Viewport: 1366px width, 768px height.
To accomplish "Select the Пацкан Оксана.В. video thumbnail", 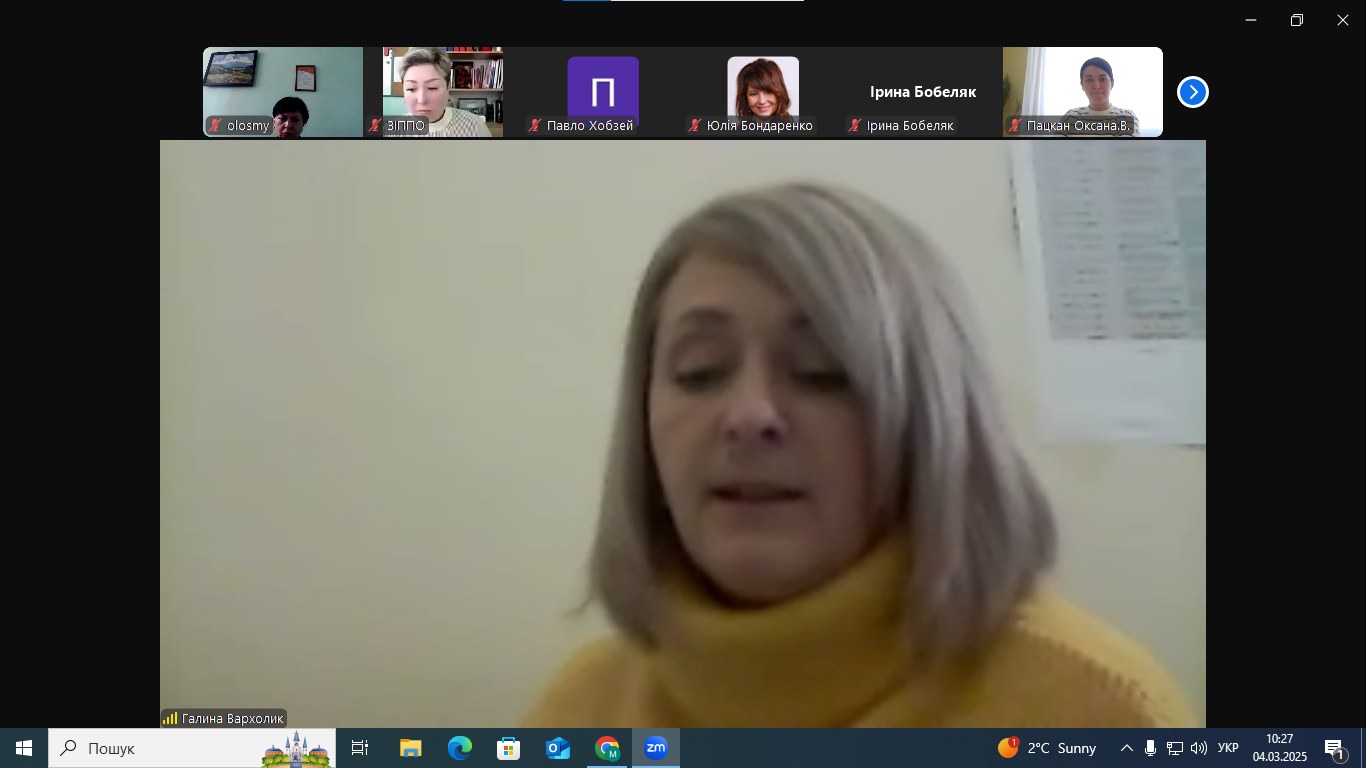I will click(1083, 92).
